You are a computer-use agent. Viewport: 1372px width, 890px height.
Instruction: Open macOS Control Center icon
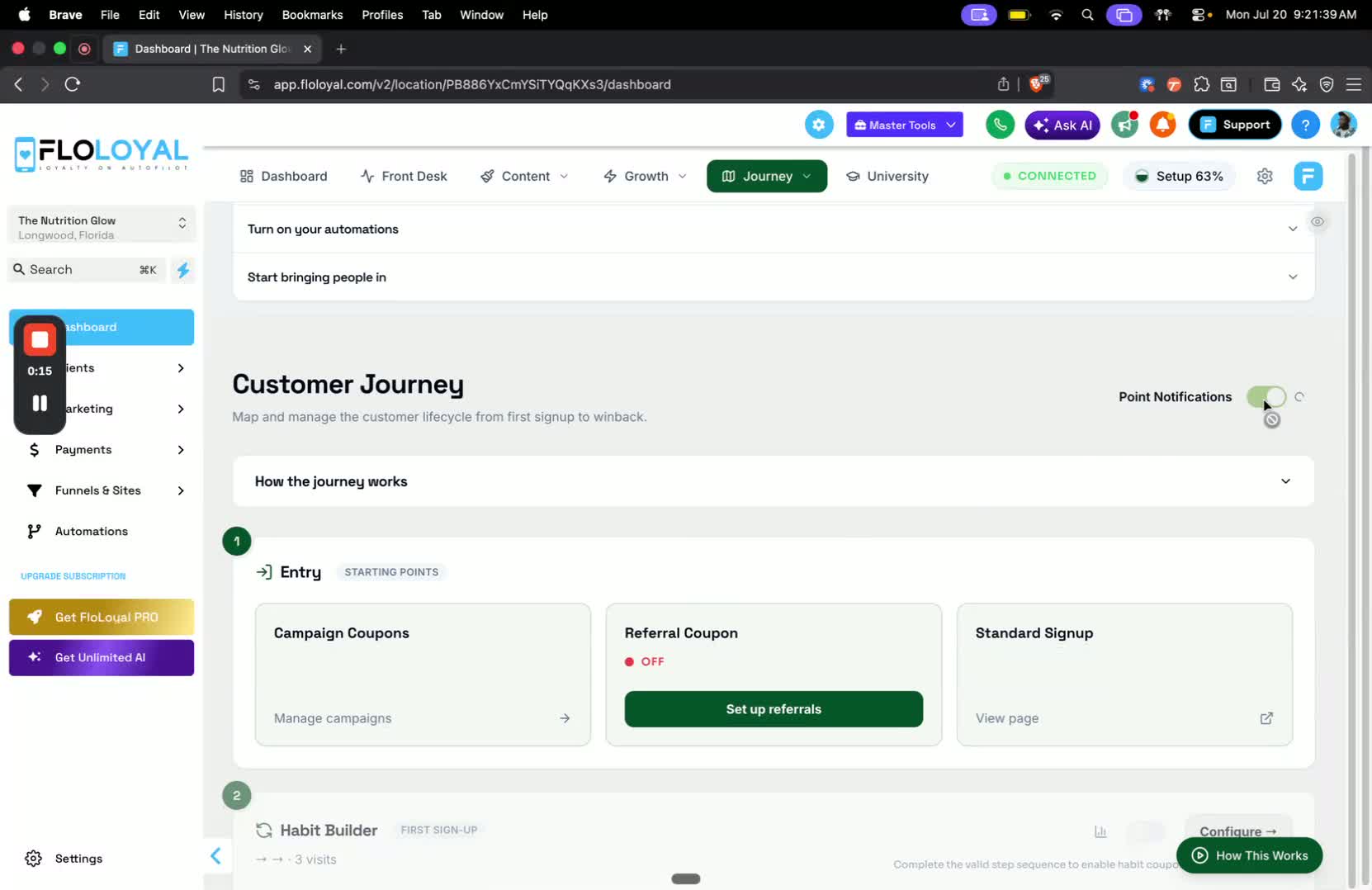[1200, 15]
